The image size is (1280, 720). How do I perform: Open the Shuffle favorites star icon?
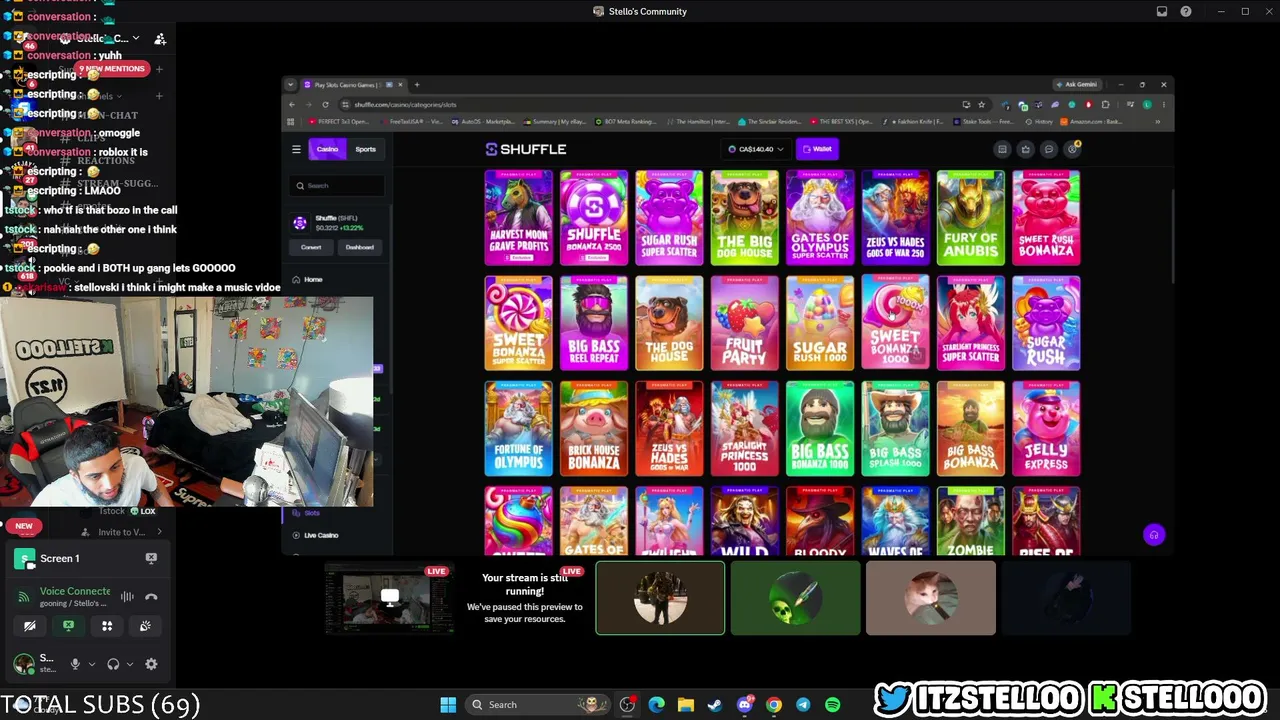pos(1025,149)
